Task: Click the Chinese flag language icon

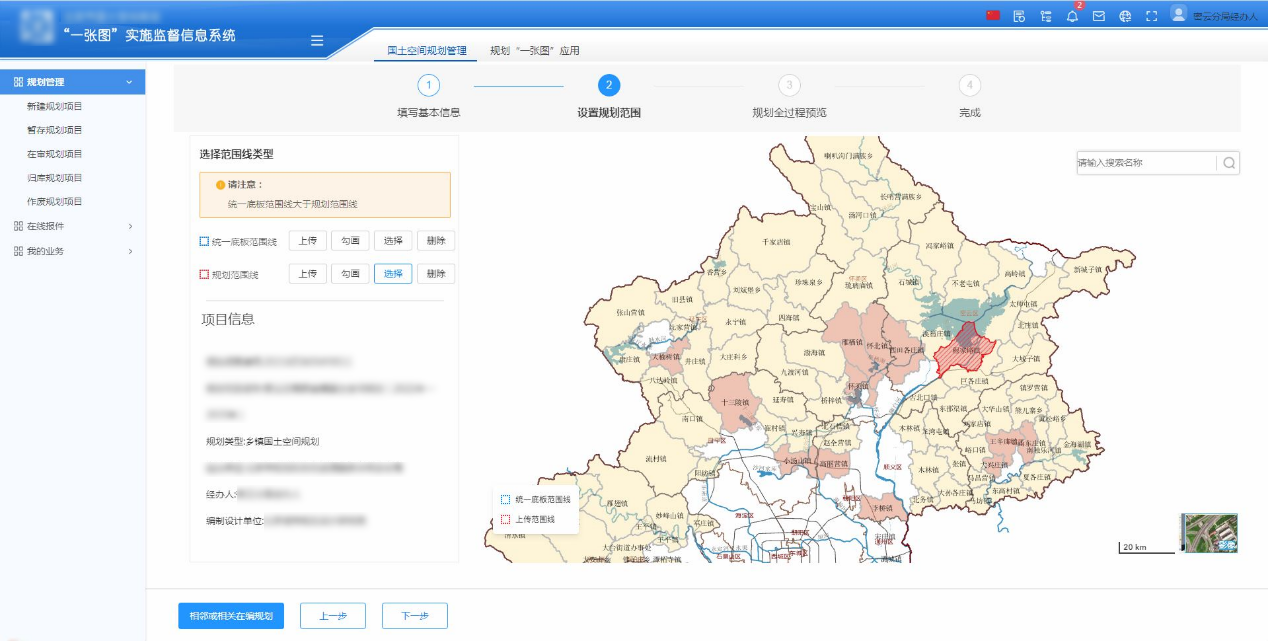Action: point(992,16)
